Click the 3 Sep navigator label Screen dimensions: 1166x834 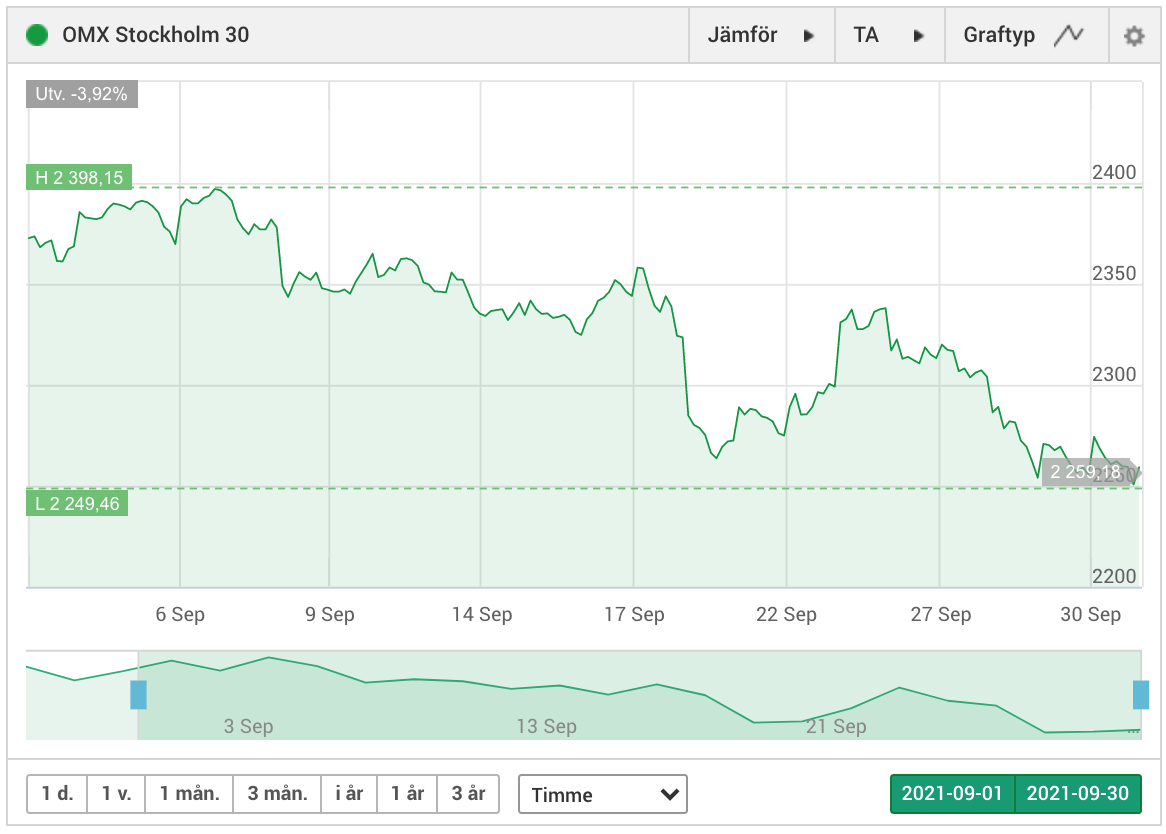pos(248,726)
